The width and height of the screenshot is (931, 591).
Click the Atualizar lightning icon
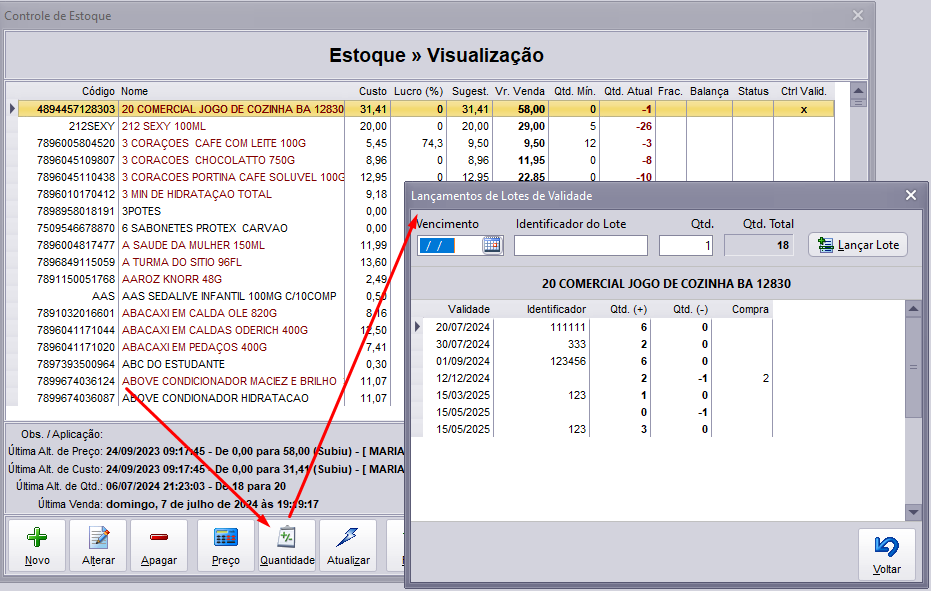pyautogui.click(x=347, y=538)
